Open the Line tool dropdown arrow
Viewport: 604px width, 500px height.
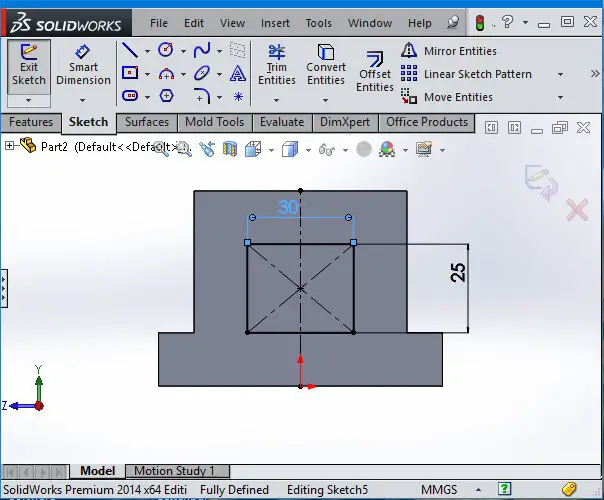pyautogui.click(x=148, y=51)
